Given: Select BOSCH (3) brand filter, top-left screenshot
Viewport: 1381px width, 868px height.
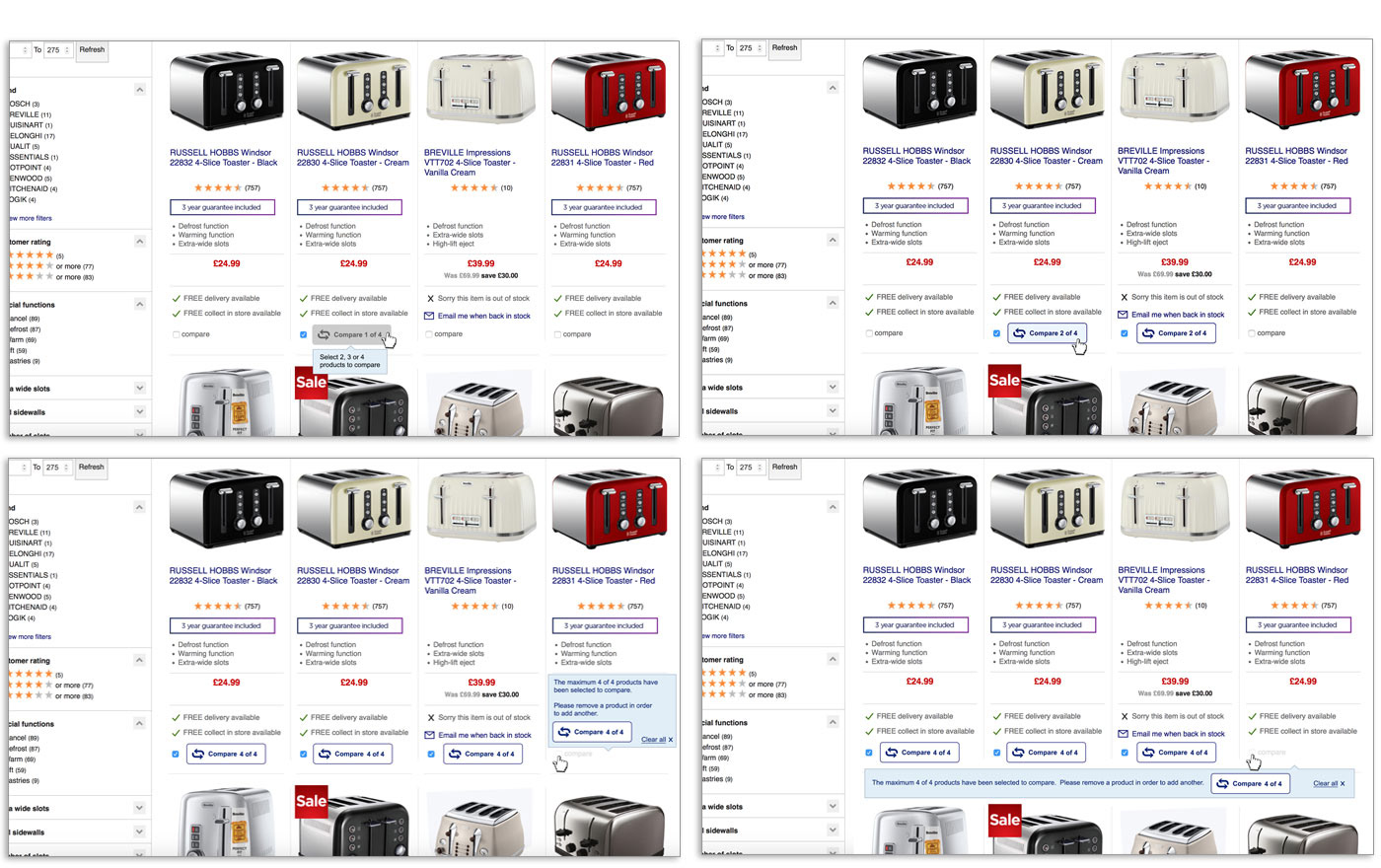Looking at the screenshot, I should click(x=25, y=104).
